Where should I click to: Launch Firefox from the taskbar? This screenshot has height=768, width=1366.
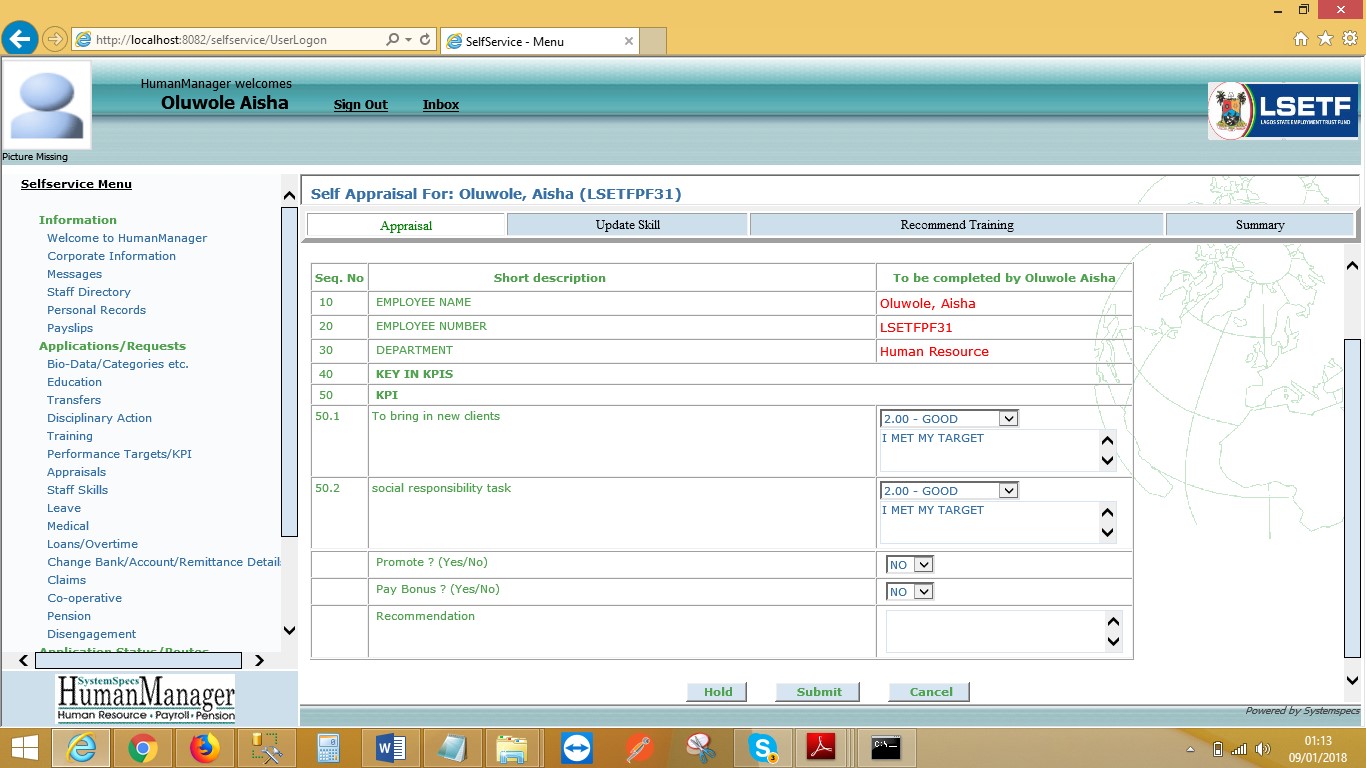(205, 748)
